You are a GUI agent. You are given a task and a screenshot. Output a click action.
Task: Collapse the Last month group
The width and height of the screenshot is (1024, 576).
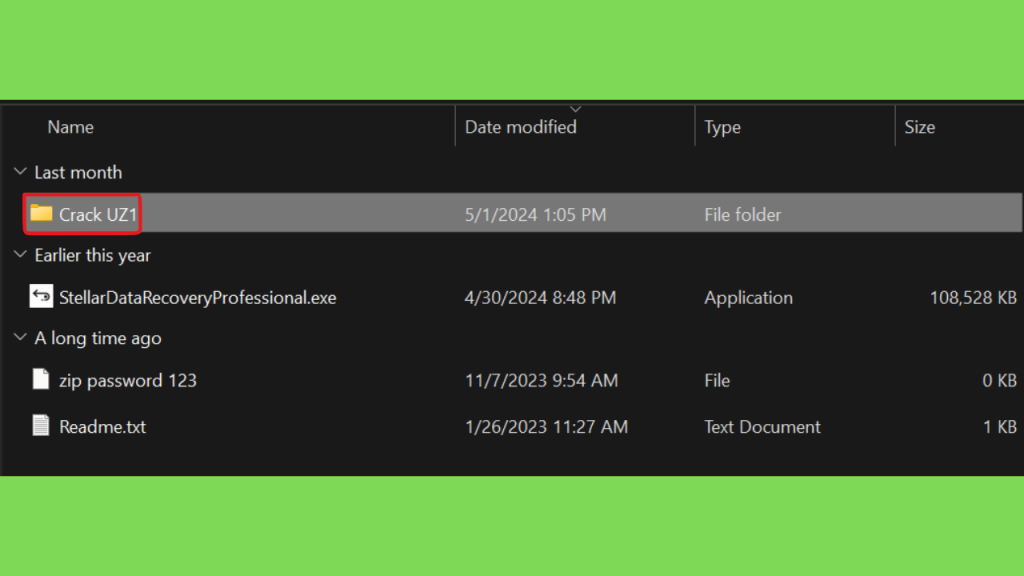coord(20,172)
